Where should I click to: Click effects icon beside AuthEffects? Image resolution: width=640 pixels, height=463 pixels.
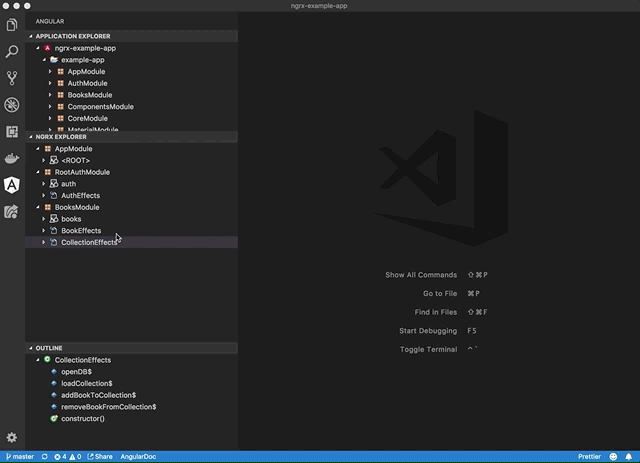pyautogui.click(x=54, y=196)
